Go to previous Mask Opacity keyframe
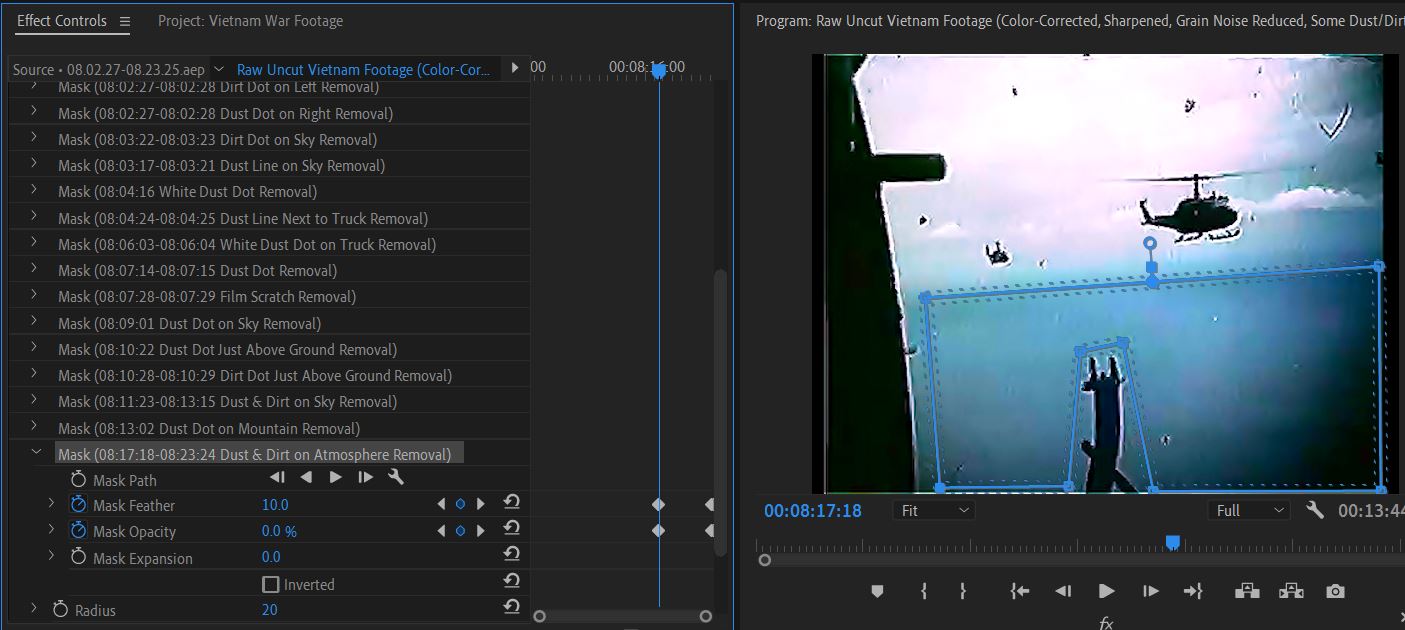1405x630 pixels. pos(441,531)
